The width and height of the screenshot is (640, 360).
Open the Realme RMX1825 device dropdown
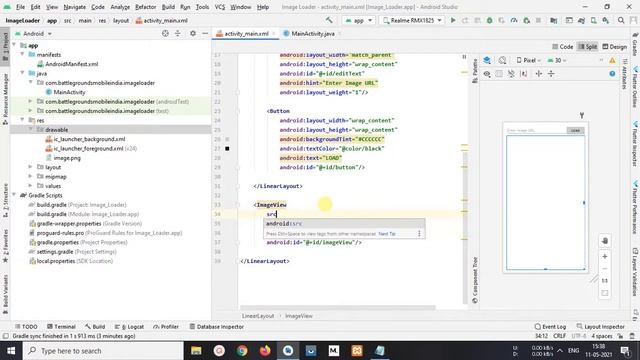coord(412,20)
